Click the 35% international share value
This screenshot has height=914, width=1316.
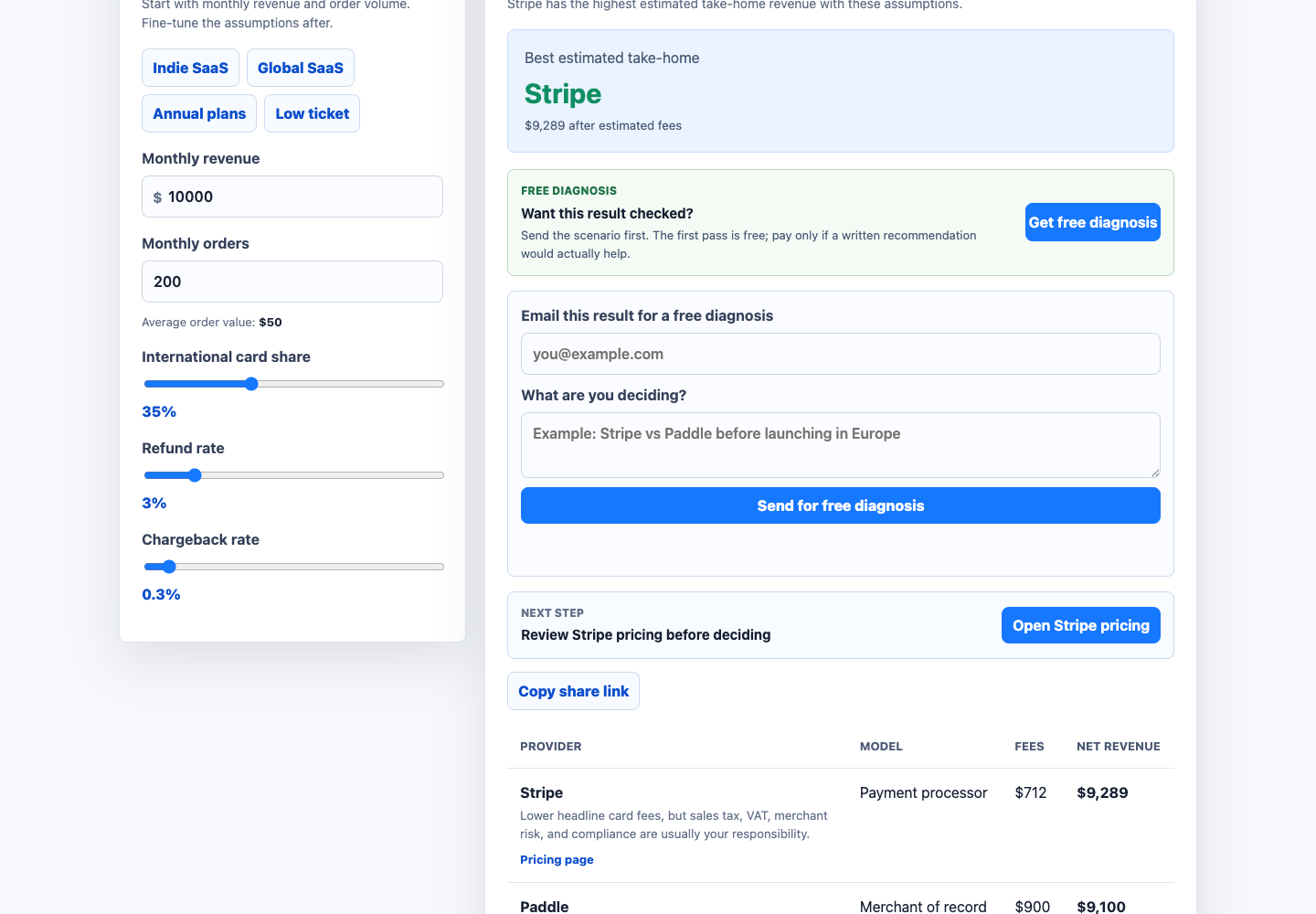[x=159, y=411]
